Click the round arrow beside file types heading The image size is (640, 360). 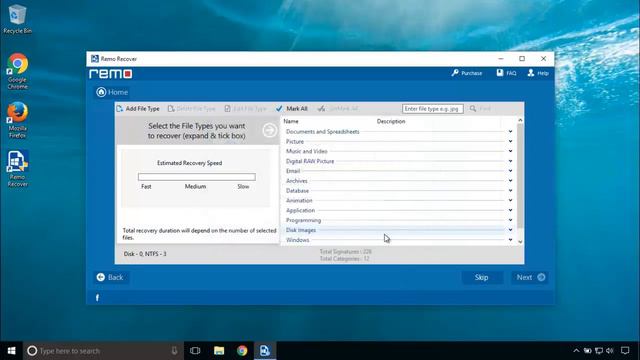coord(269,131)
